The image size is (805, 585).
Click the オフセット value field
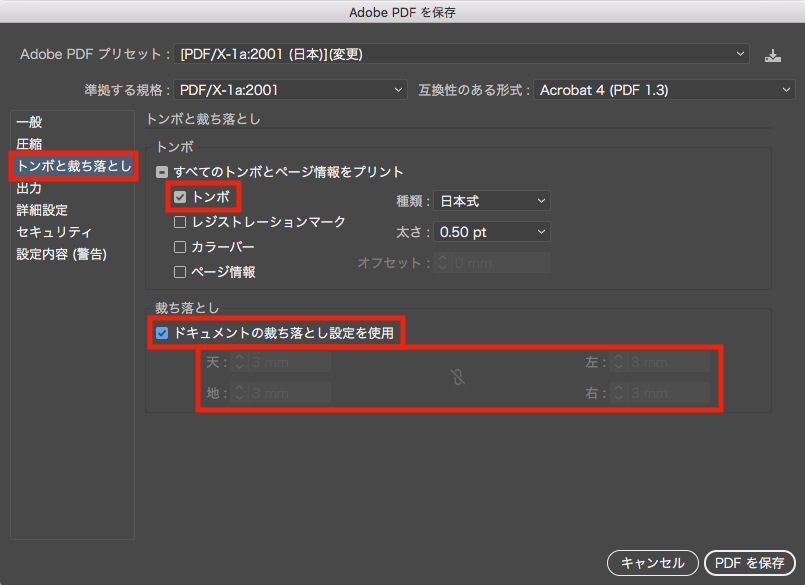point(501,263)
